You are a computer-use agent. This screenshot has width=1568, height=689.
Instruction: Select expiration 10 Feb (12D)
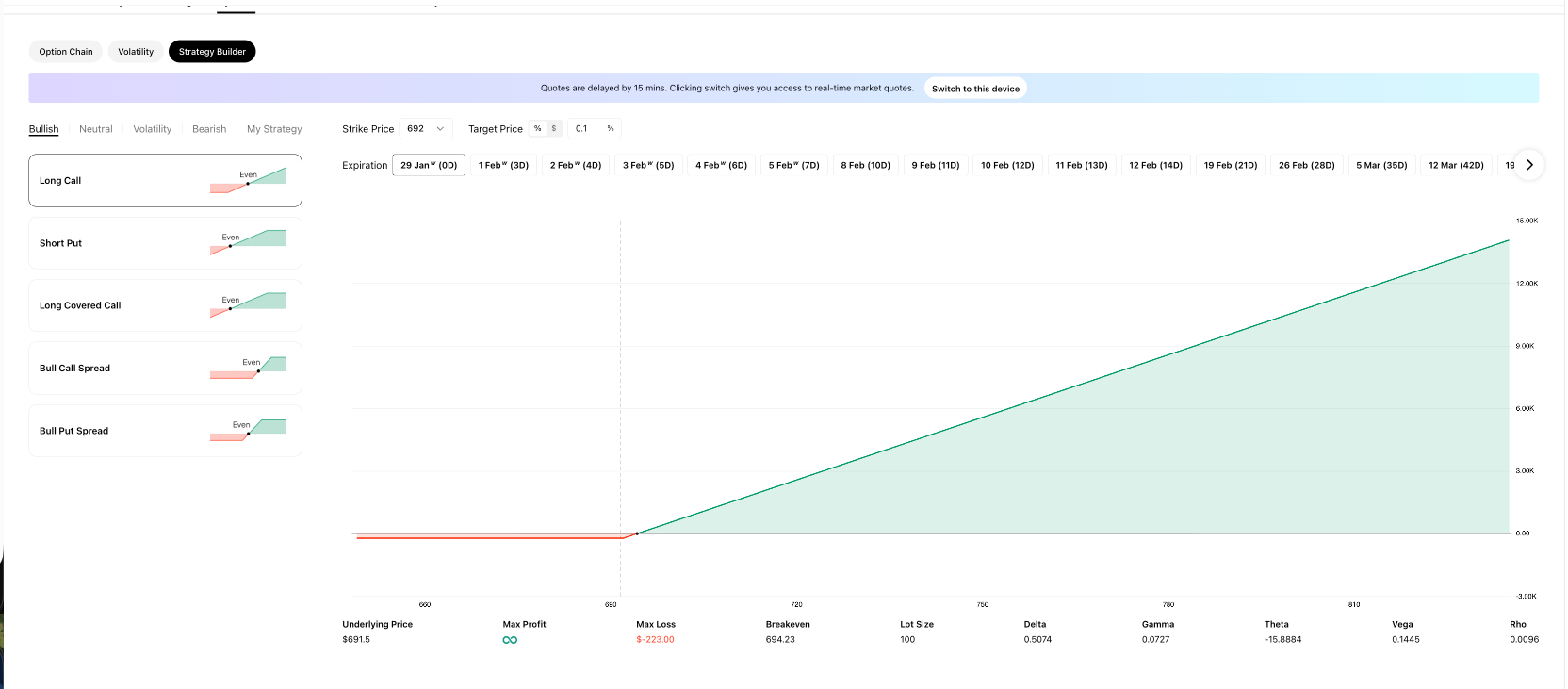coord(1007,165)
